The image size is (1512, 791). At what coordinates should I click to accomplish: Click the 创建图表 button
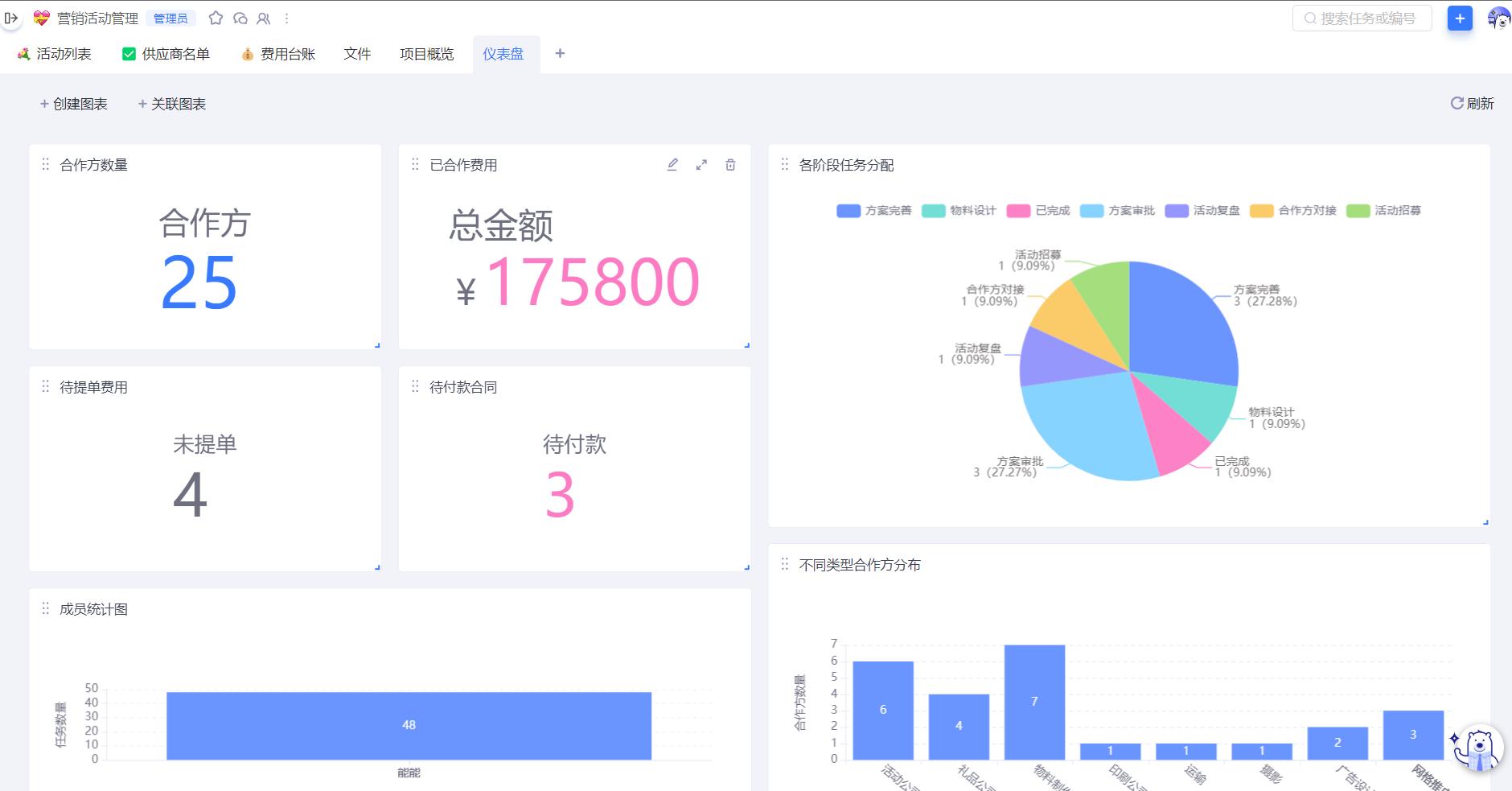pyautogui.click(x=74, y=103)
